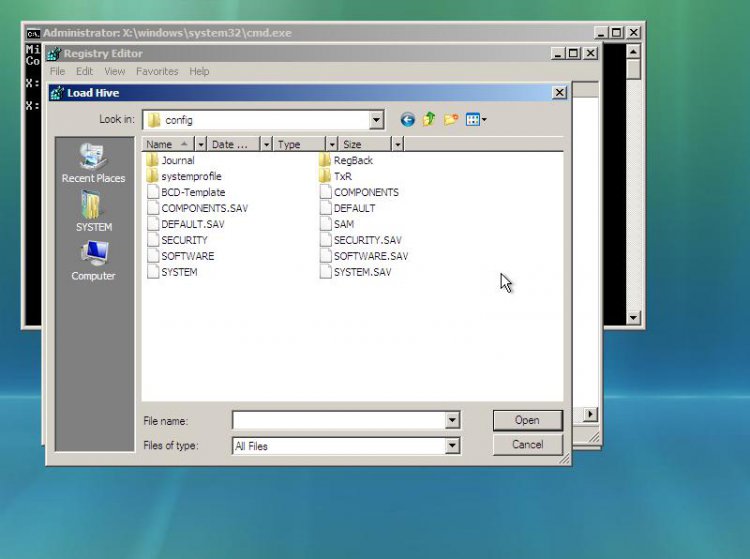
Task: Select SYSTEM shortcut in places sidebar
Action: [x=93, y=211]
